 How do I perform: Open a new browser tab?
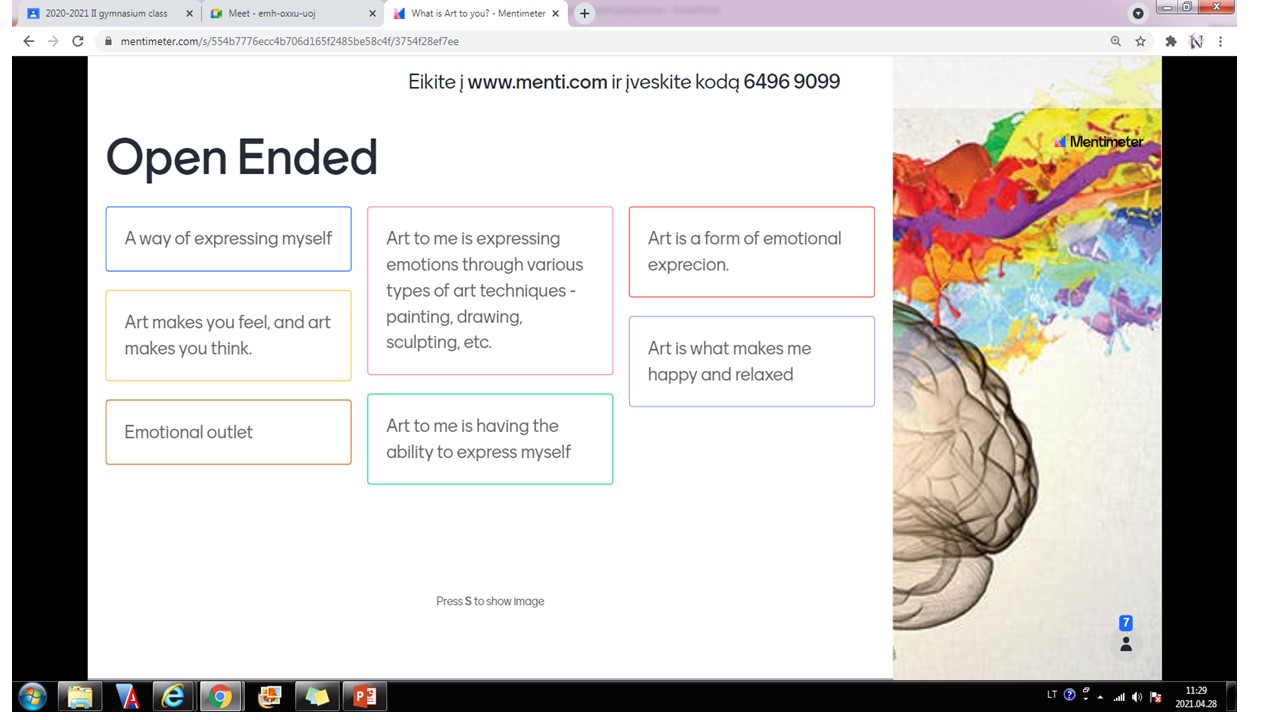[585, 14]
